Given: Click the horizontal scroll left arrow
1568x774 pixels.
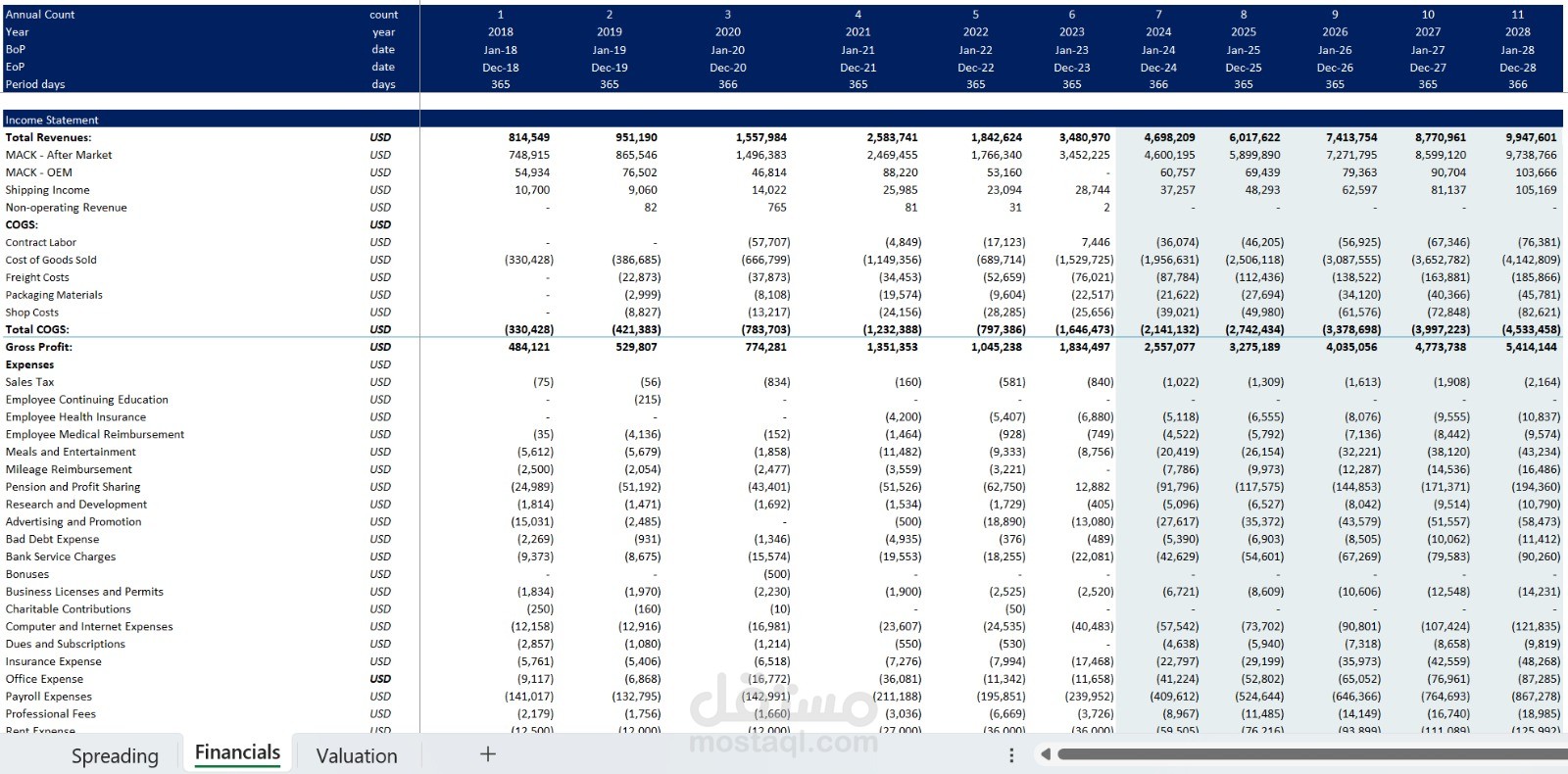Looking at the screenshot, I should 1046,754.
